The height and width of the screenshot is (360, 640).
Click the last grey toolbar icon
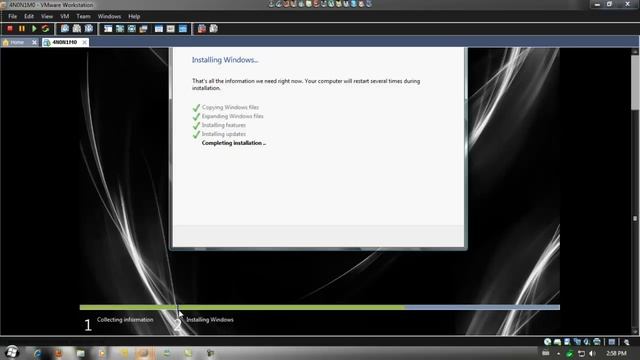point(213,29)
